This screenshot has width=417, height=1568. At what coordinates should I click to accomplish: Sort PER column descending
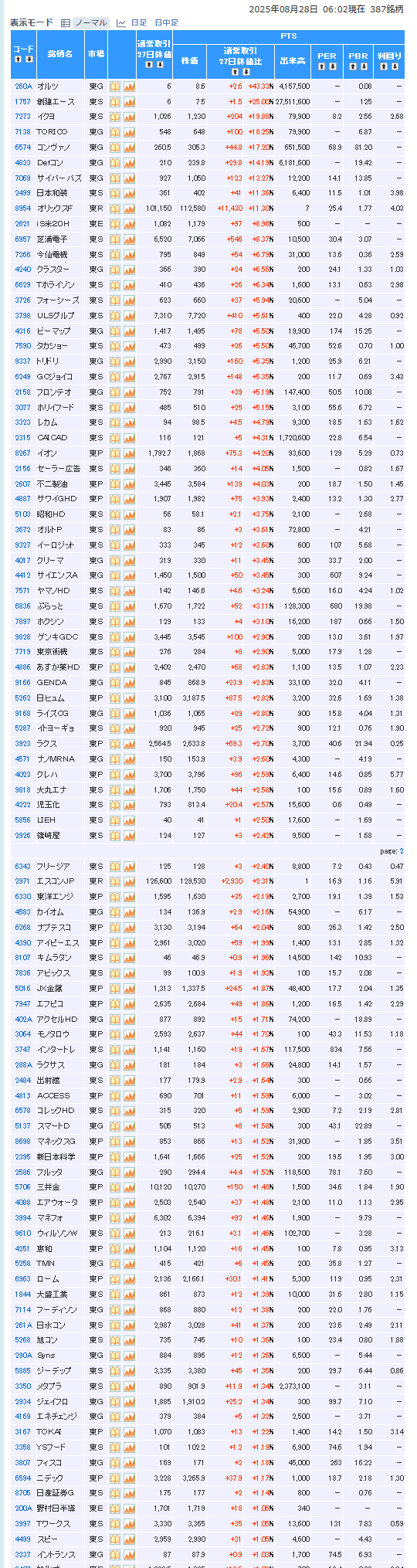(x=332, y=66)
